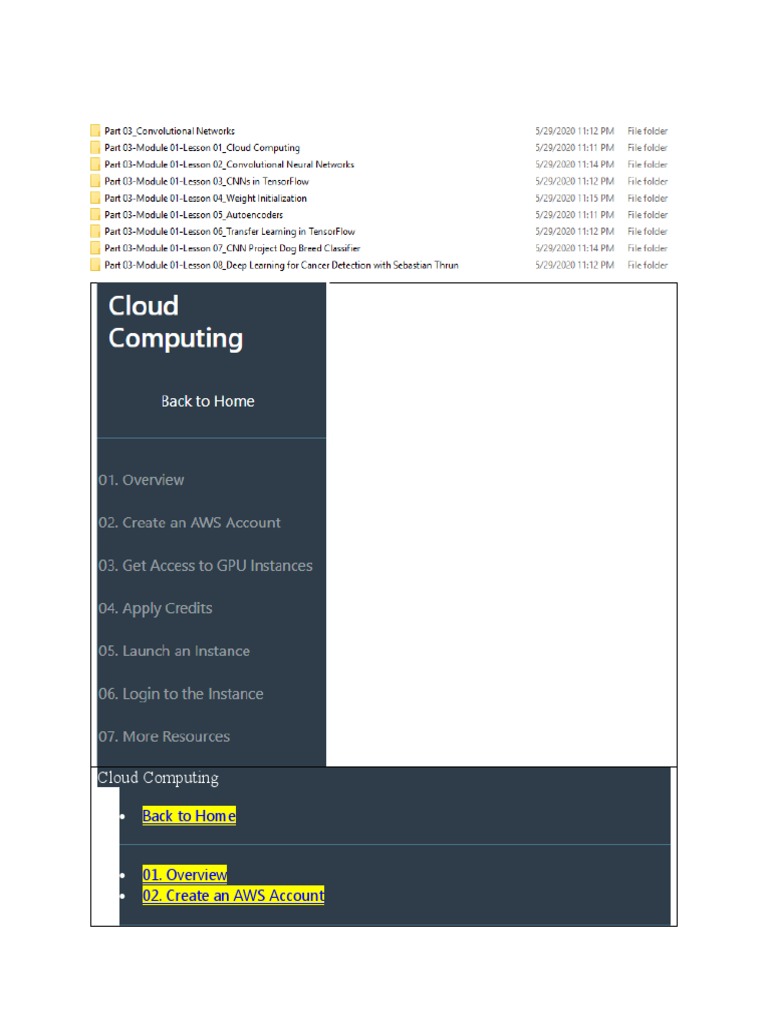This screenshot has height=1024, width=768.
Task: Click folder icon for Lesson 07_CNN Project
Action: click(95, 248)
